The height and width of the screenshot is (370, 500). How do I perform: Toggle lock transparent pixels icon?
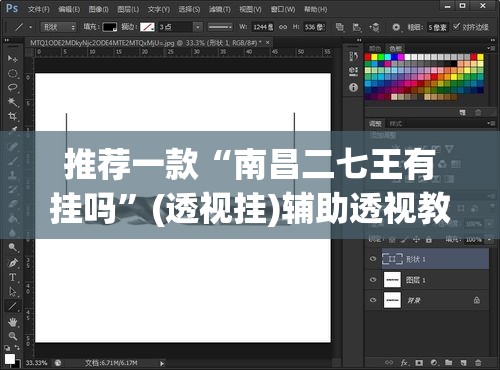tap(392, 239)
